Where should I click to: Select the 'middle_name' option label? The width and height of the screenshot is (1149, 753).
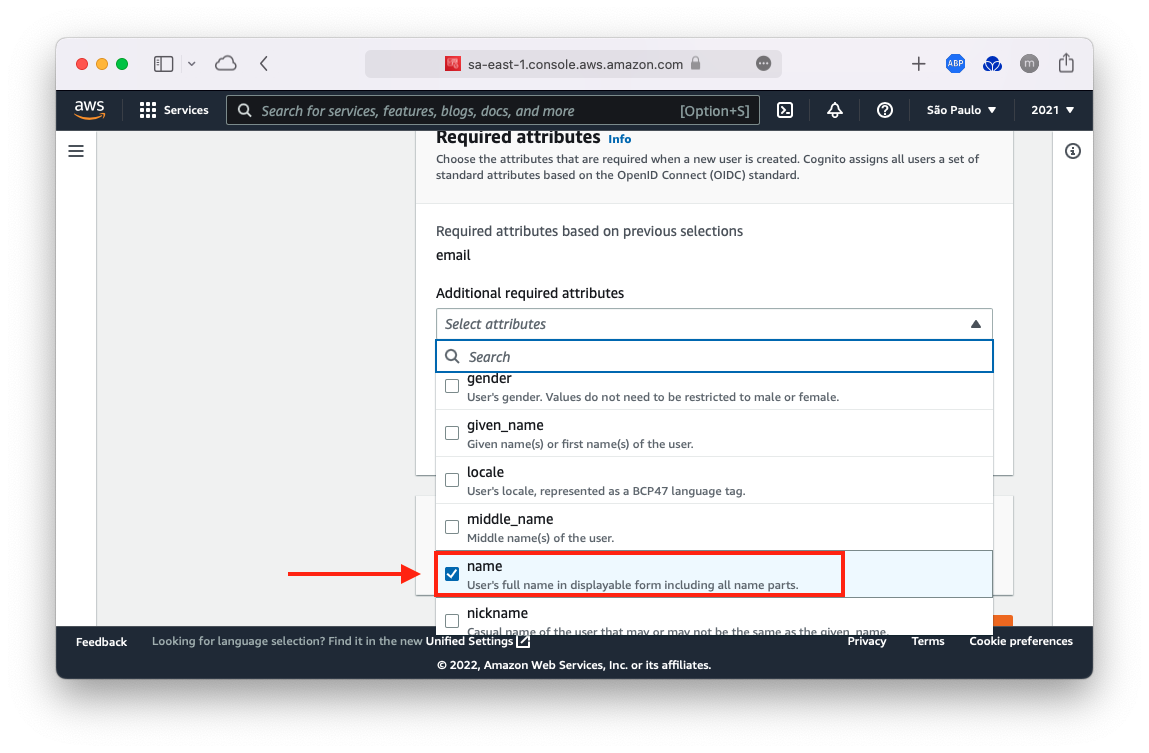510,519
